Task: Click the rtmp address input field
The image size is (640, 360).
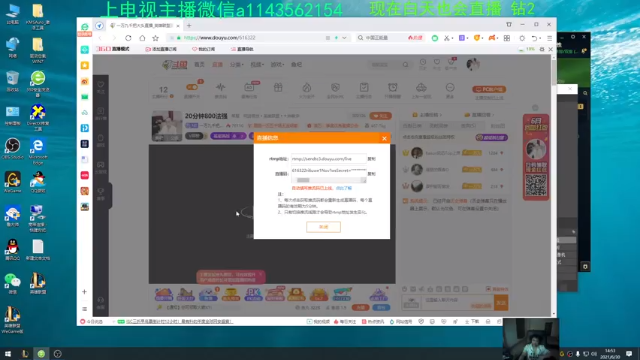Action: click(x=329, y=159)
